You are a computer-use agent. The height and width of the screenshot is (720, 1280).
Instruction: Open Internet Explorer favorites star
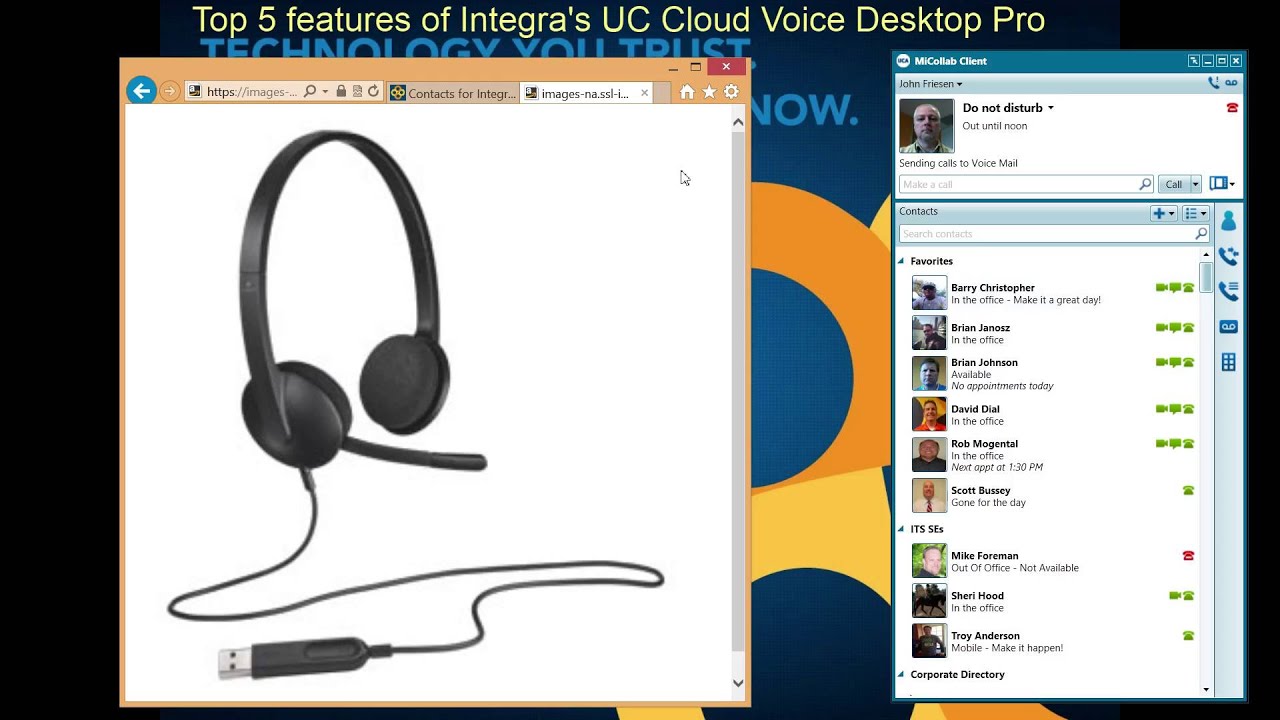pos(709,92)
